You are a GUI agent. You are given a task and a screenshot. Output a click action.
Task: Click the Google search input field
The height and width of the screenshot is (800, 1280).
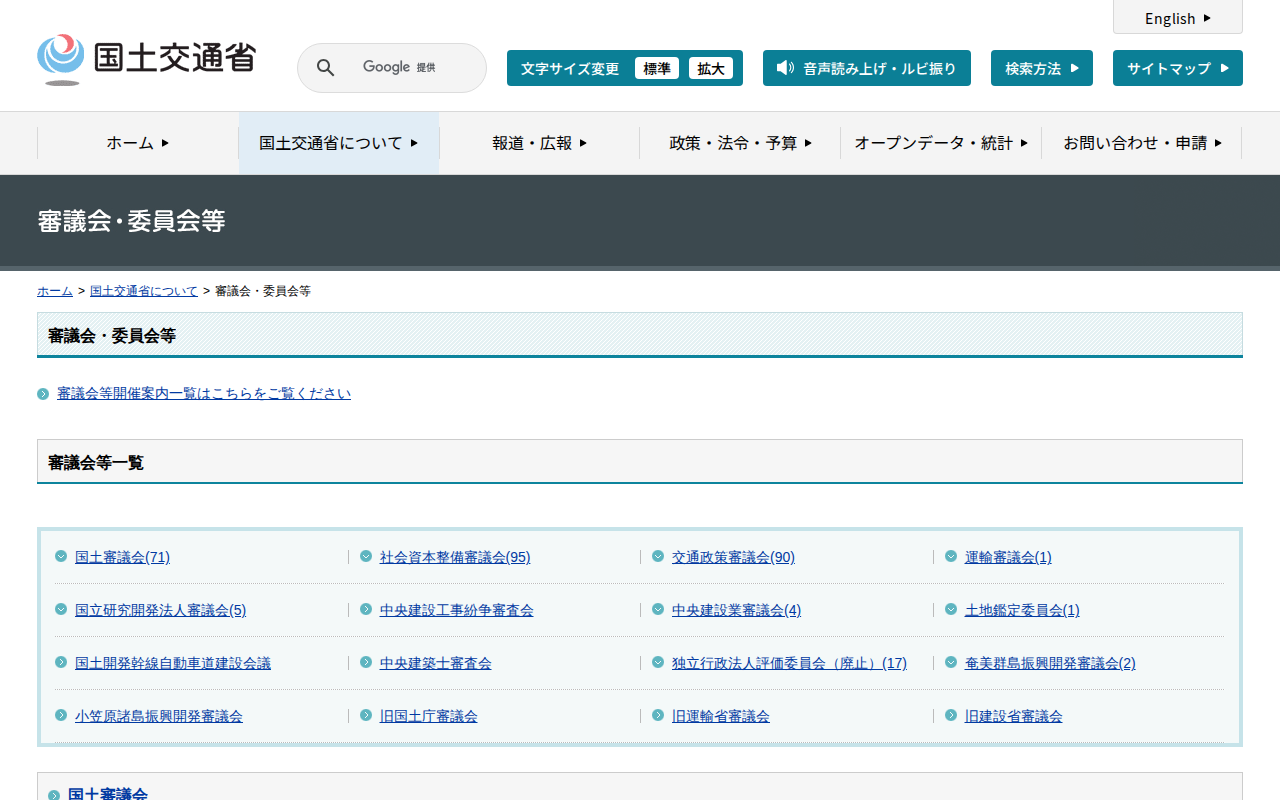click(410, 68)
